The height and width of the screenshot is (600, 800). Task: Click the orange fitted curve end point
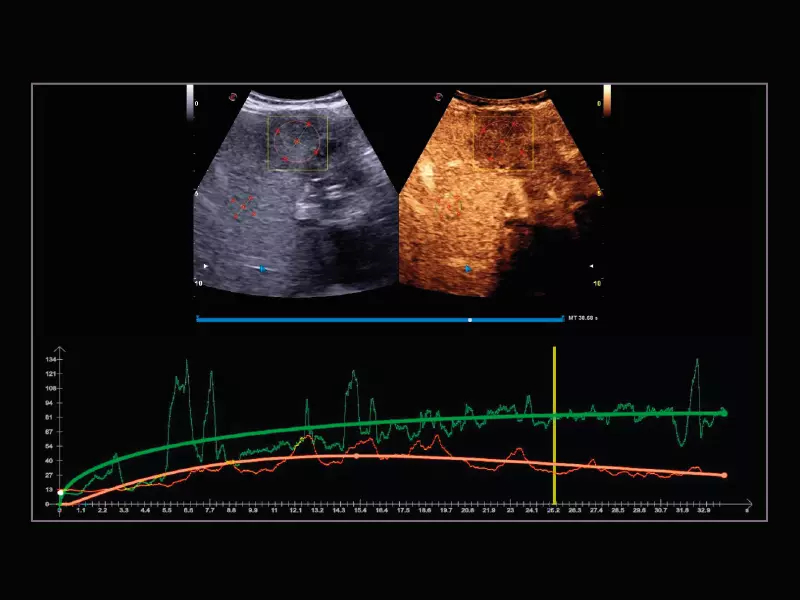pos(723,475)
